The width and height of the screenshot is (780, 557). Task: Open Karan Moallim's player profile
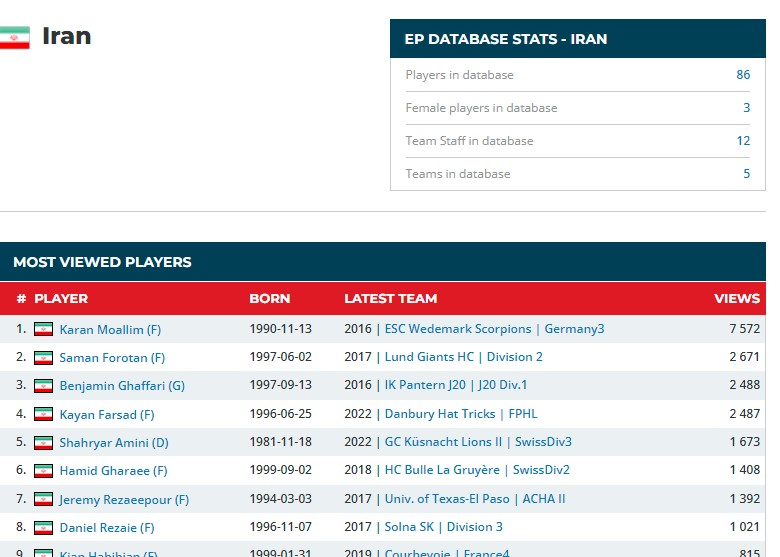pos(110,329)
